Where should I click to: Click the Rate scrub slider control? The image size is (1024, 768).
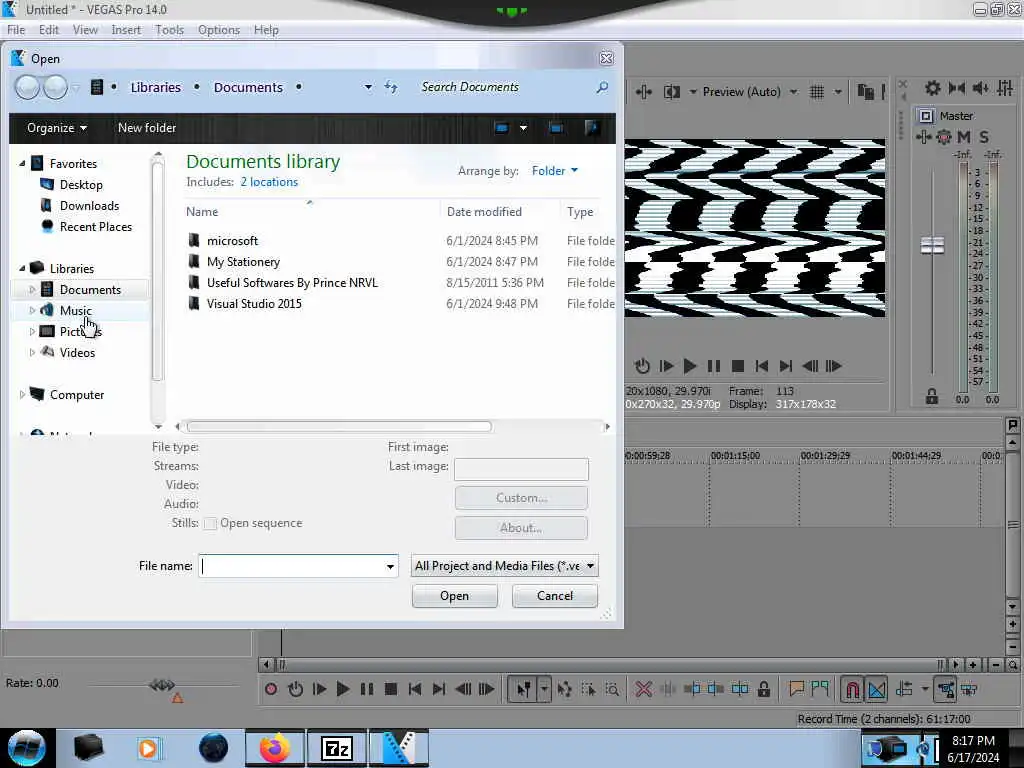[162, 684]
